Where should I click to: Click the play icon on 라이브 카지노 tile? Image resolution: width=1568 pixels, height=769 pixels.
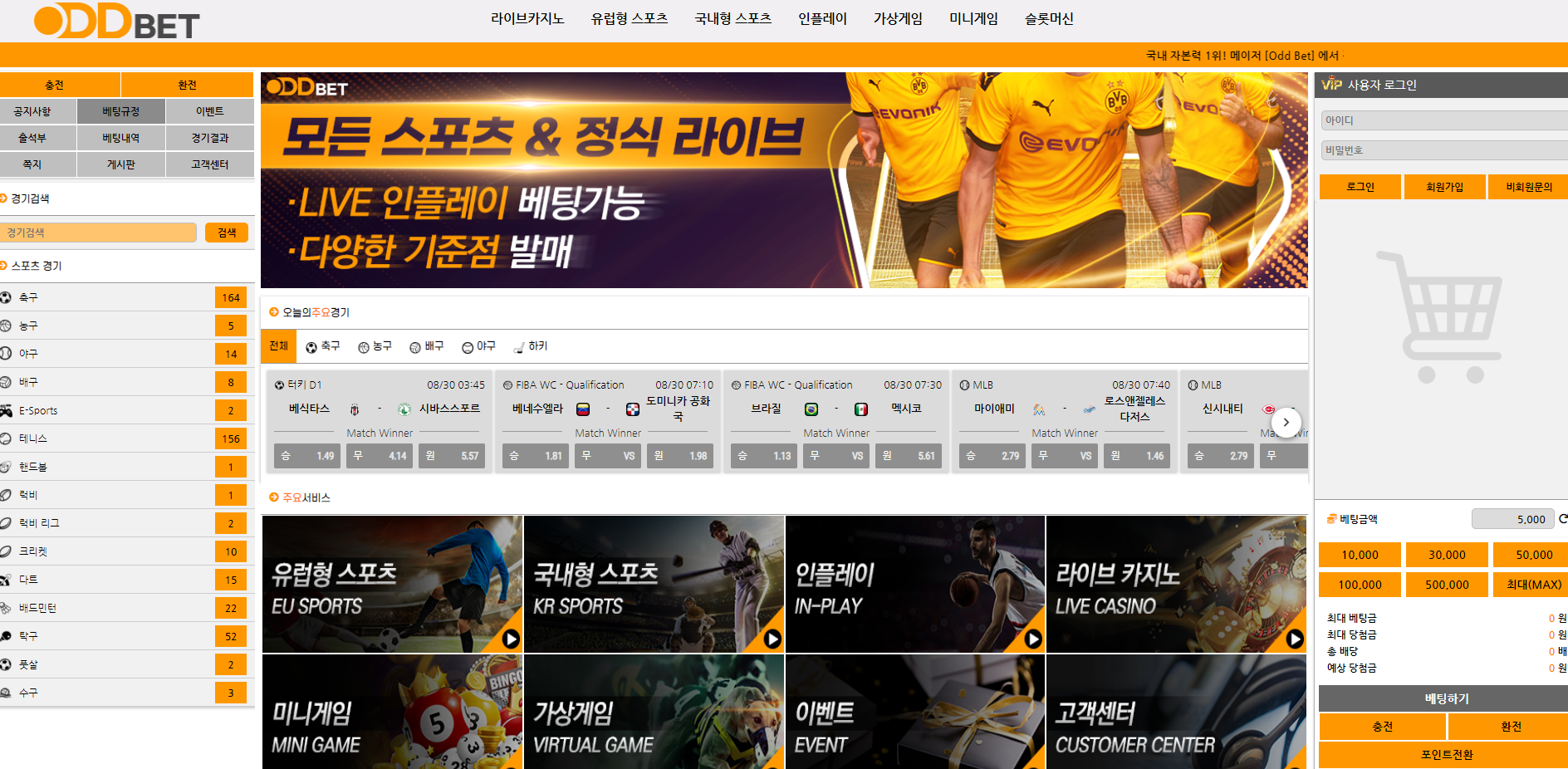[1295, 639]
